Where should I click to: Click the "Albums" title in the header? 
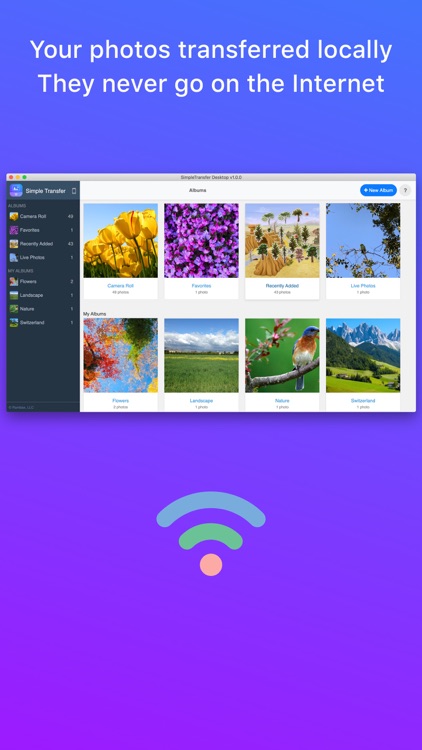point(198,190)
